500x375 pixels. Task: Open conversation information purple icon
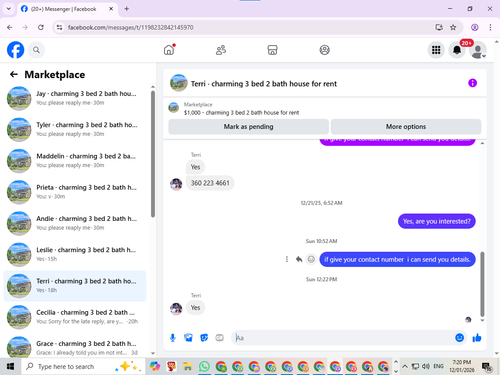(x=472, y=83)
